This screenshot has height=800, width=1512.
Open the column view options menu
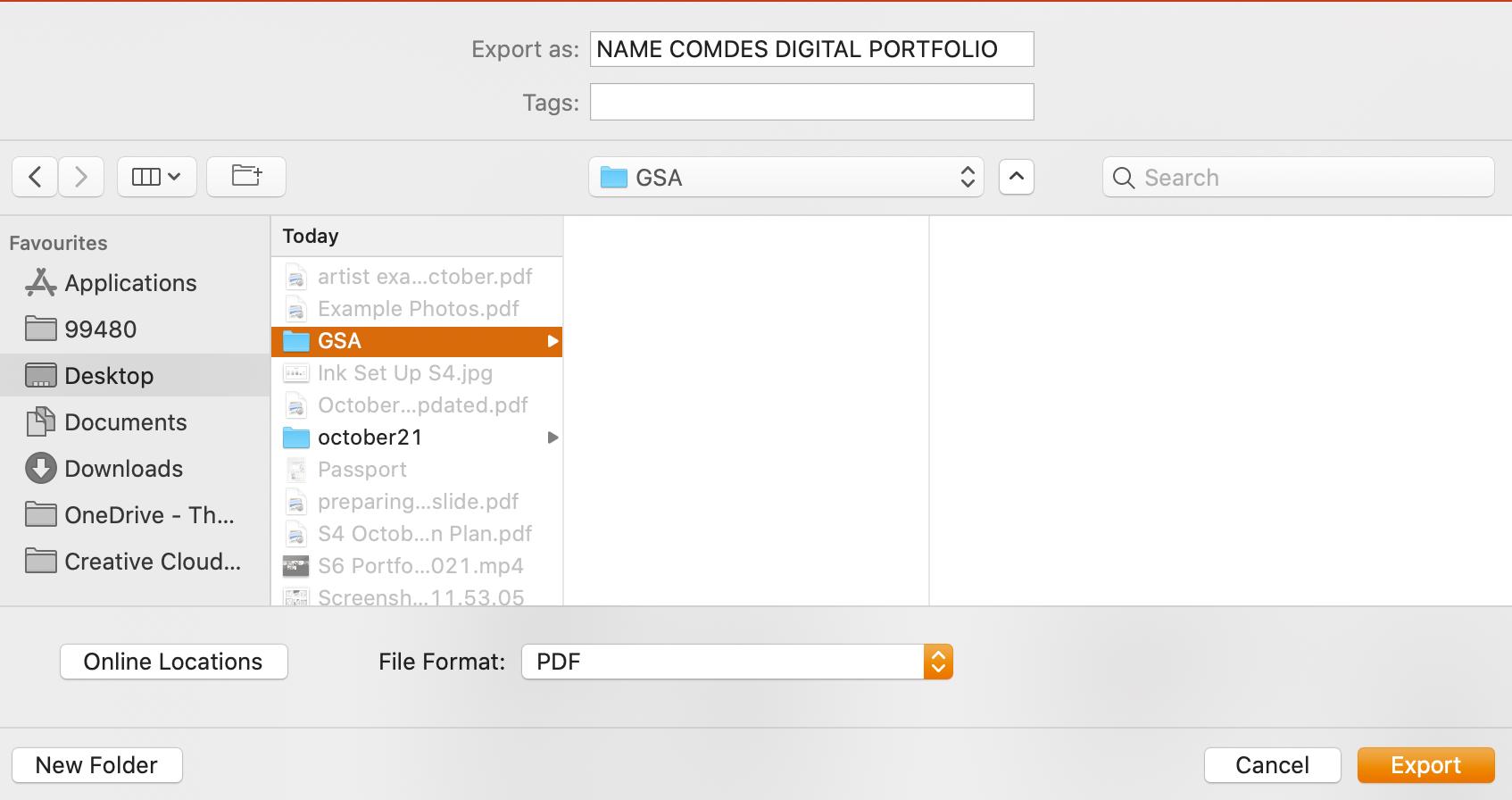click(x=156, y=177)
